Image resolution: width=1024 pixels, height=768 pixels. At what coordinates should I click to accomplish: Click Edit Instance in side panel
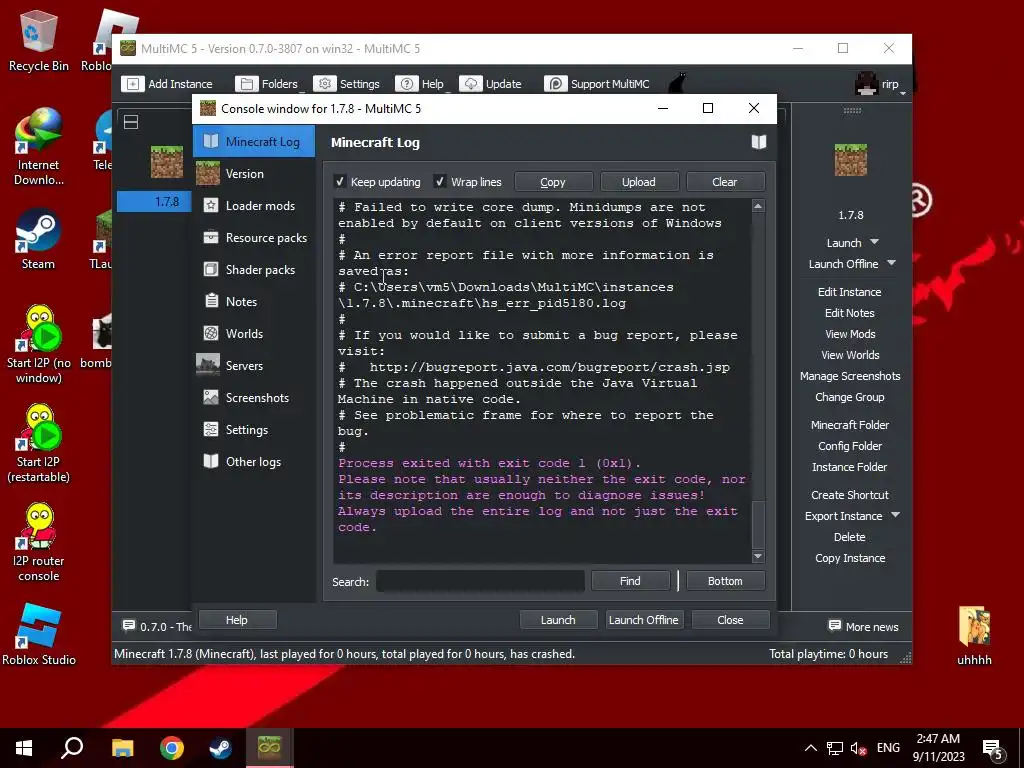click(x=850, y=291)
